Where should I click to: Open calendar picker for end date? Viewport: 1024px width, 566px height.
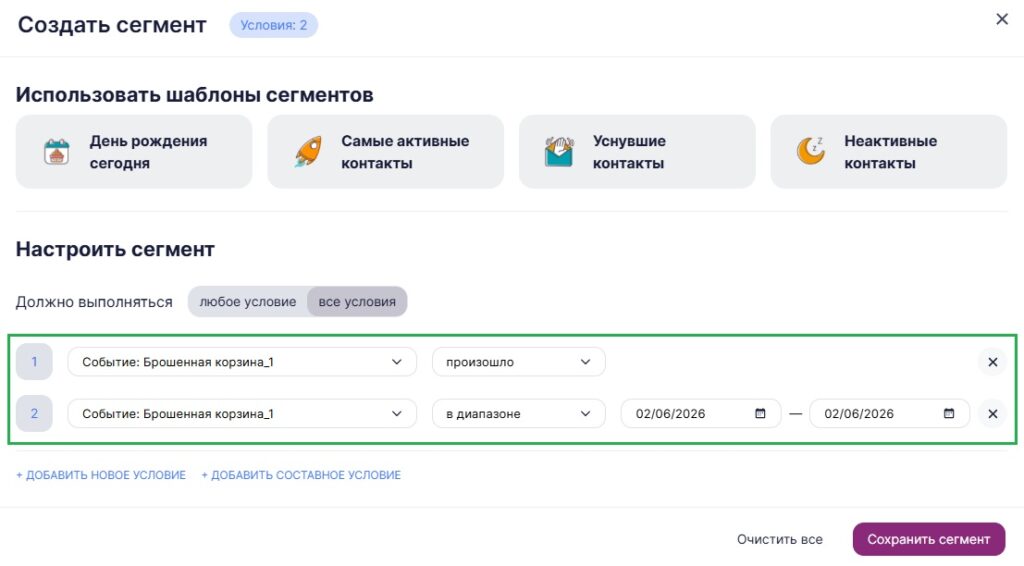(949, 413)
